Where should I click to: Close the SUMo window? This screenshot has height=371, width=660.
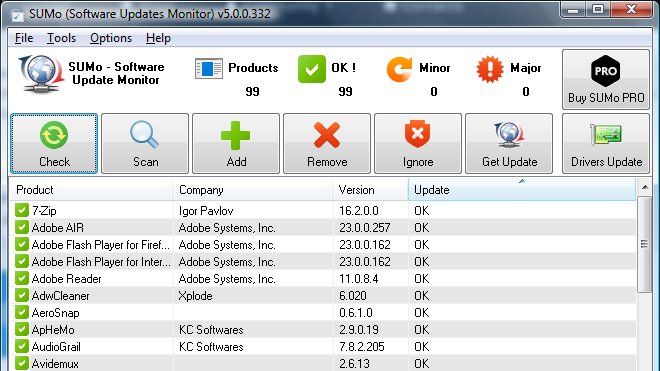tap(631, 9)
